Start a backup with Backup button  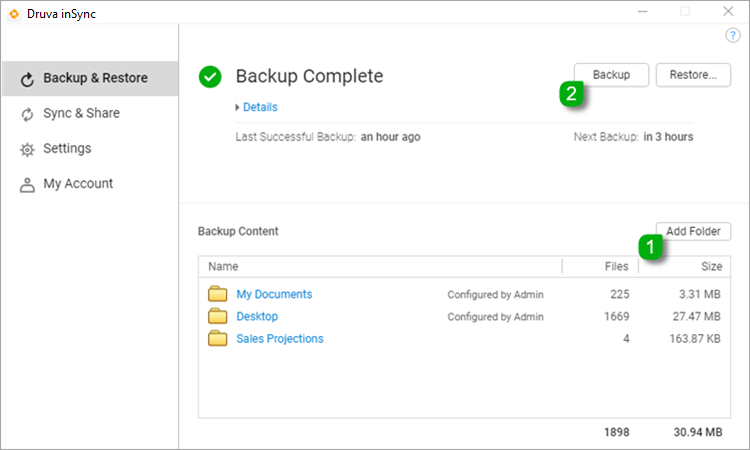click(611, 75)
